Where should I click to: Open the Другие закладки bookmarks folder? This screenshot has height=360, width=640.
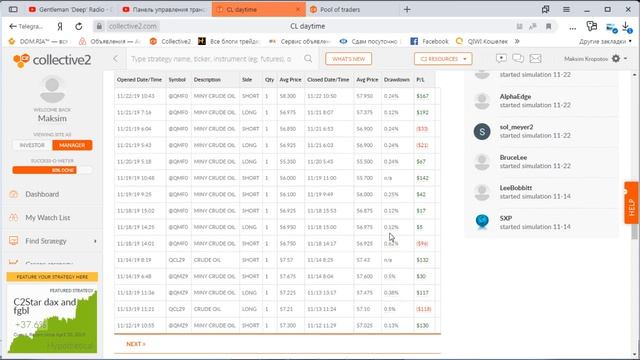point(605,41)
